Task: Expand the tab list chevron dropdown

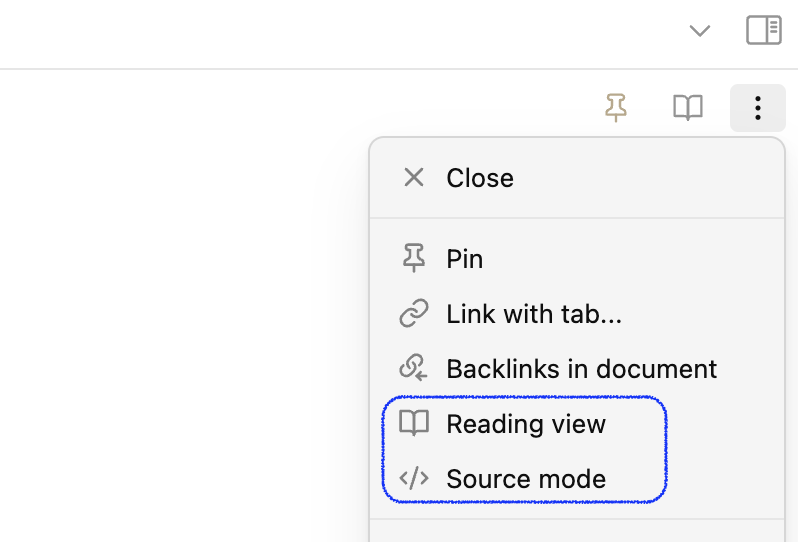Action: point(699,31)
